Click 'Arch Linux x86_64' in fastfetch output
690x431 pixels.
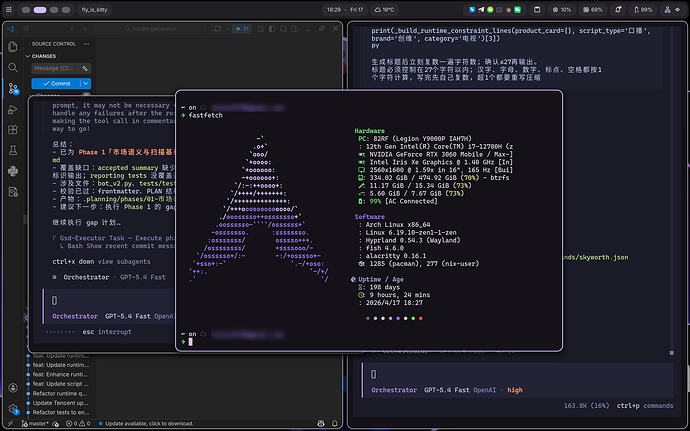pos(397,225)
